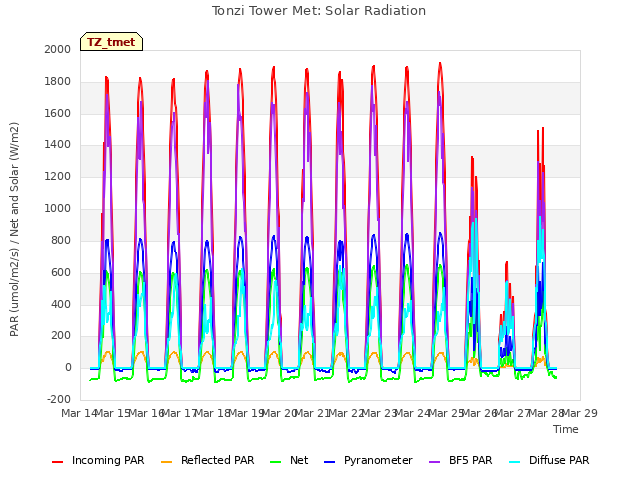Click the 1000 y-axis tick label
This screenshot has width=640, height=480.
[x=58, y=208]
